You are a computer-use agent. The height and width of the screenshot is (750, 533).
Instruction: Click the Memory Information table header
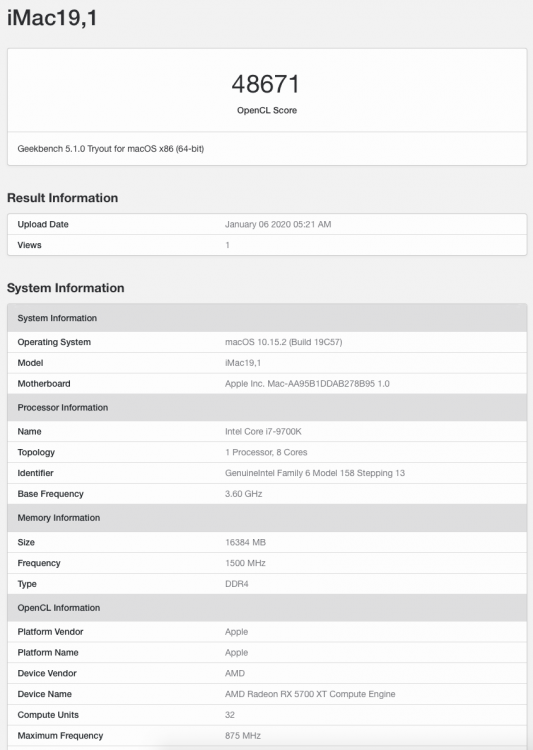(x=267, y=518)
